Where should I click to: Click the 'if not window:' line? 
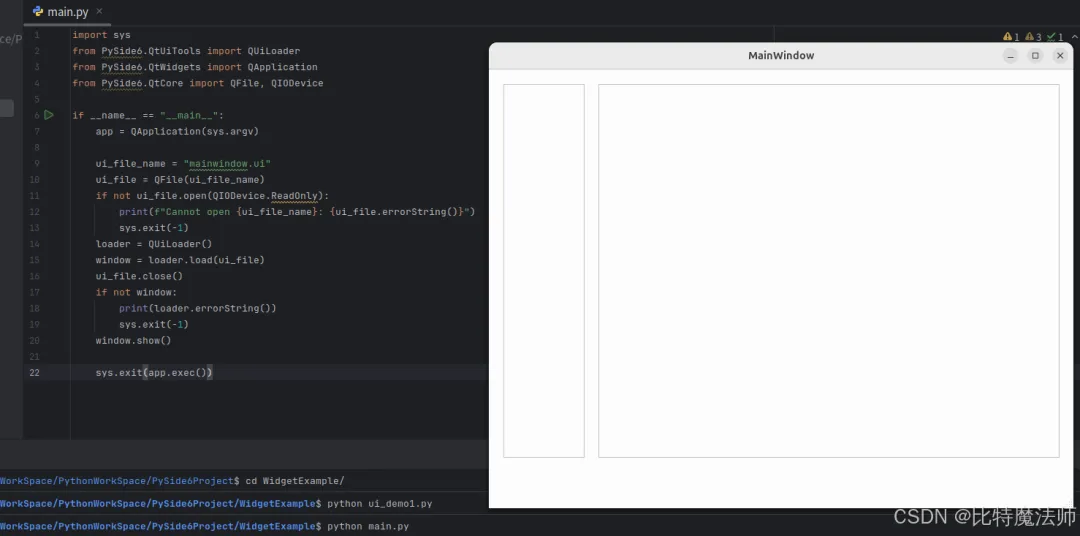click(136, 292)
